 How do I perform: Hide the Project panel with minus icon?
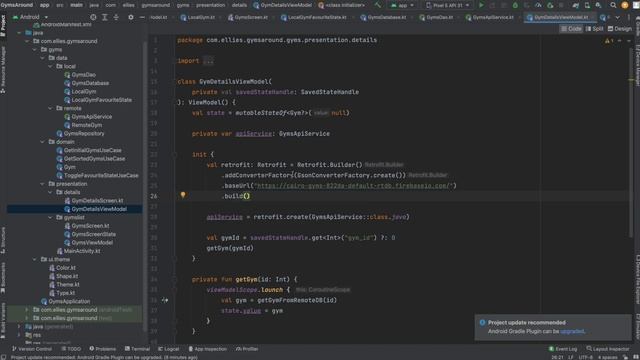pyautogui.click(x=142, y=17)
